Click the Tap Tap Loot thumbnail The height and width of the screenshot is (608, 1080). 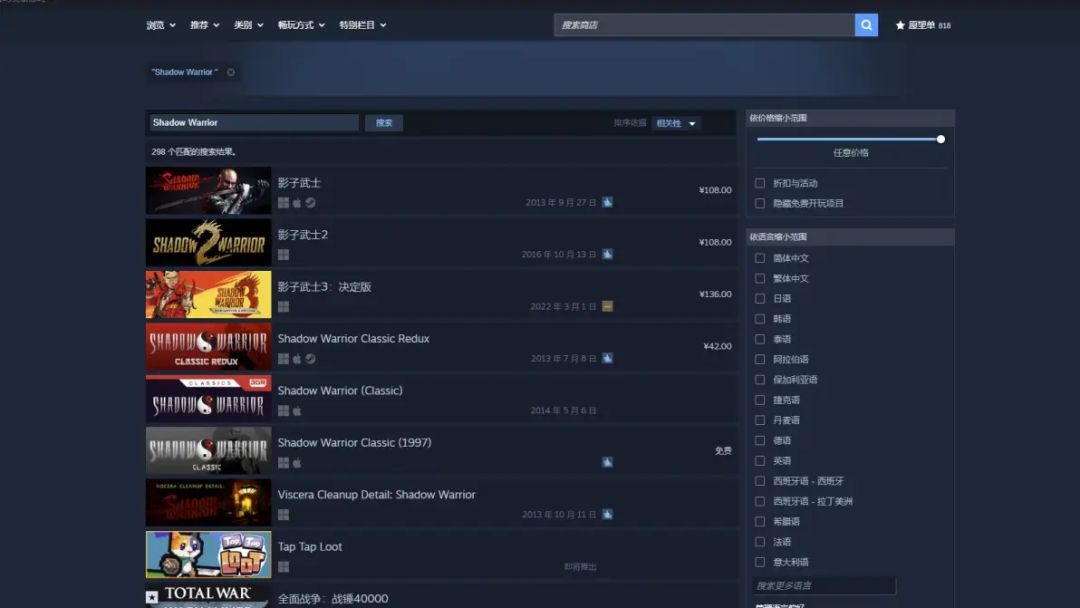(x=208, y=554)
